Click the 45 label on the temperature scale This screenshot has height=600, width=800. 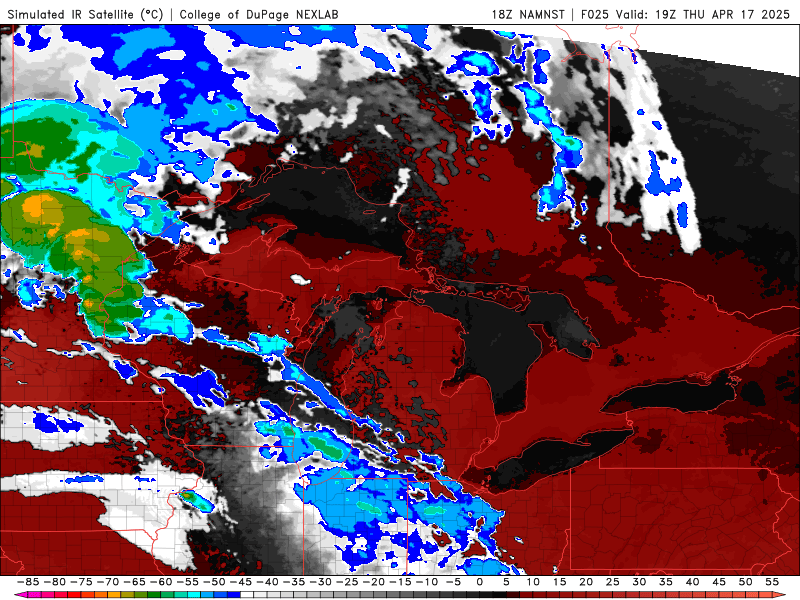pos(718,582)
